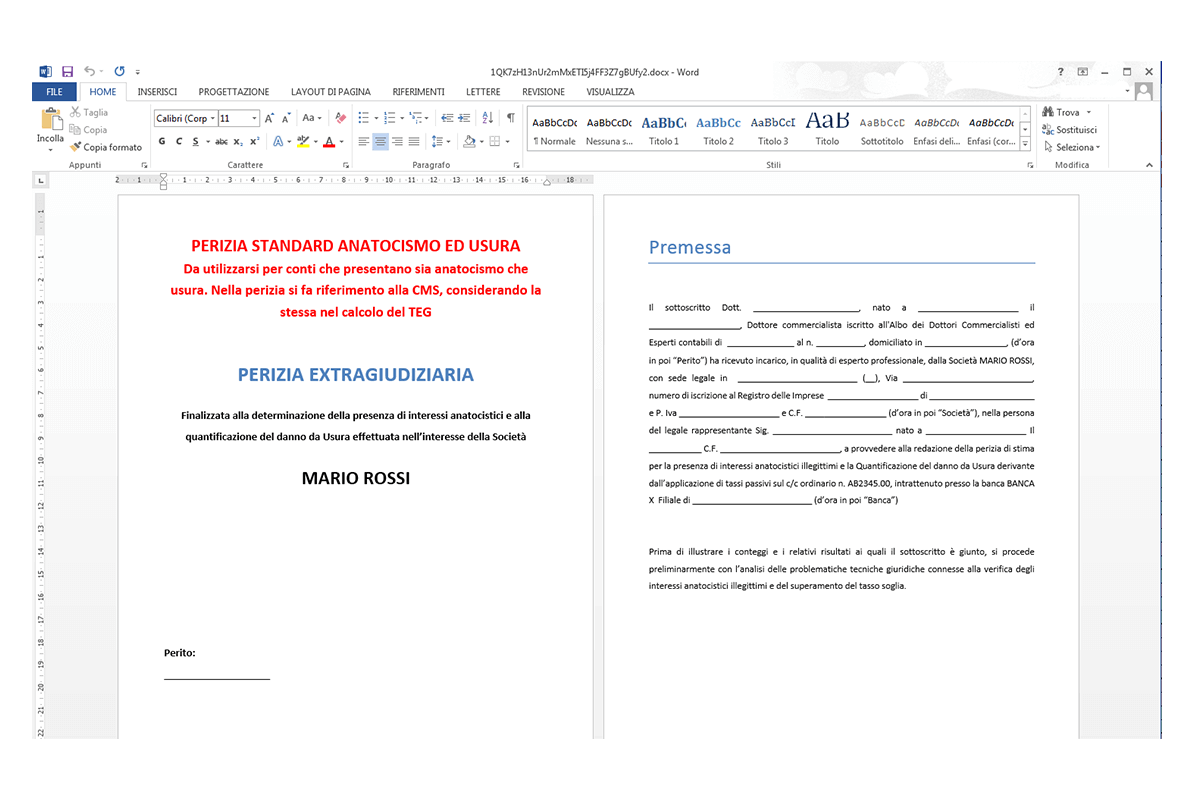Image resolution: width=1193 pixels, height=800 pixels.
Task: Decrease font size with the shrink font icon
Action: point(286,118)
